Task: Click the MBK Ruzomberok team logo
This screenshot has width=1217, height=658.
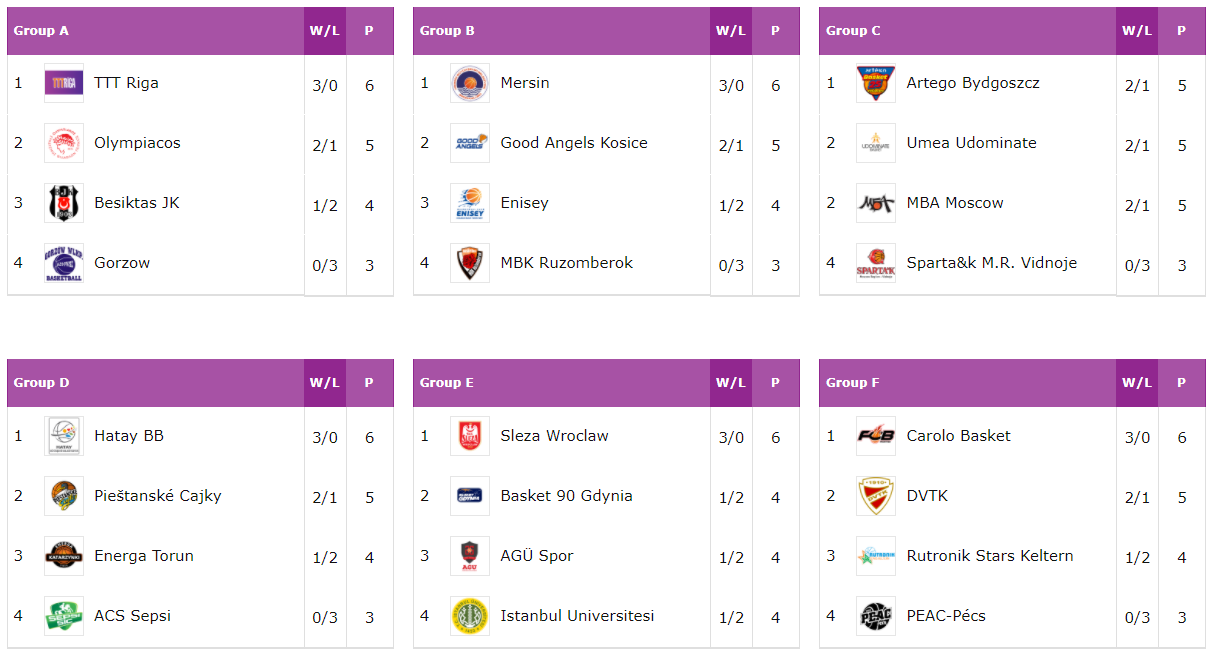Action: click(x=470, y=263)
